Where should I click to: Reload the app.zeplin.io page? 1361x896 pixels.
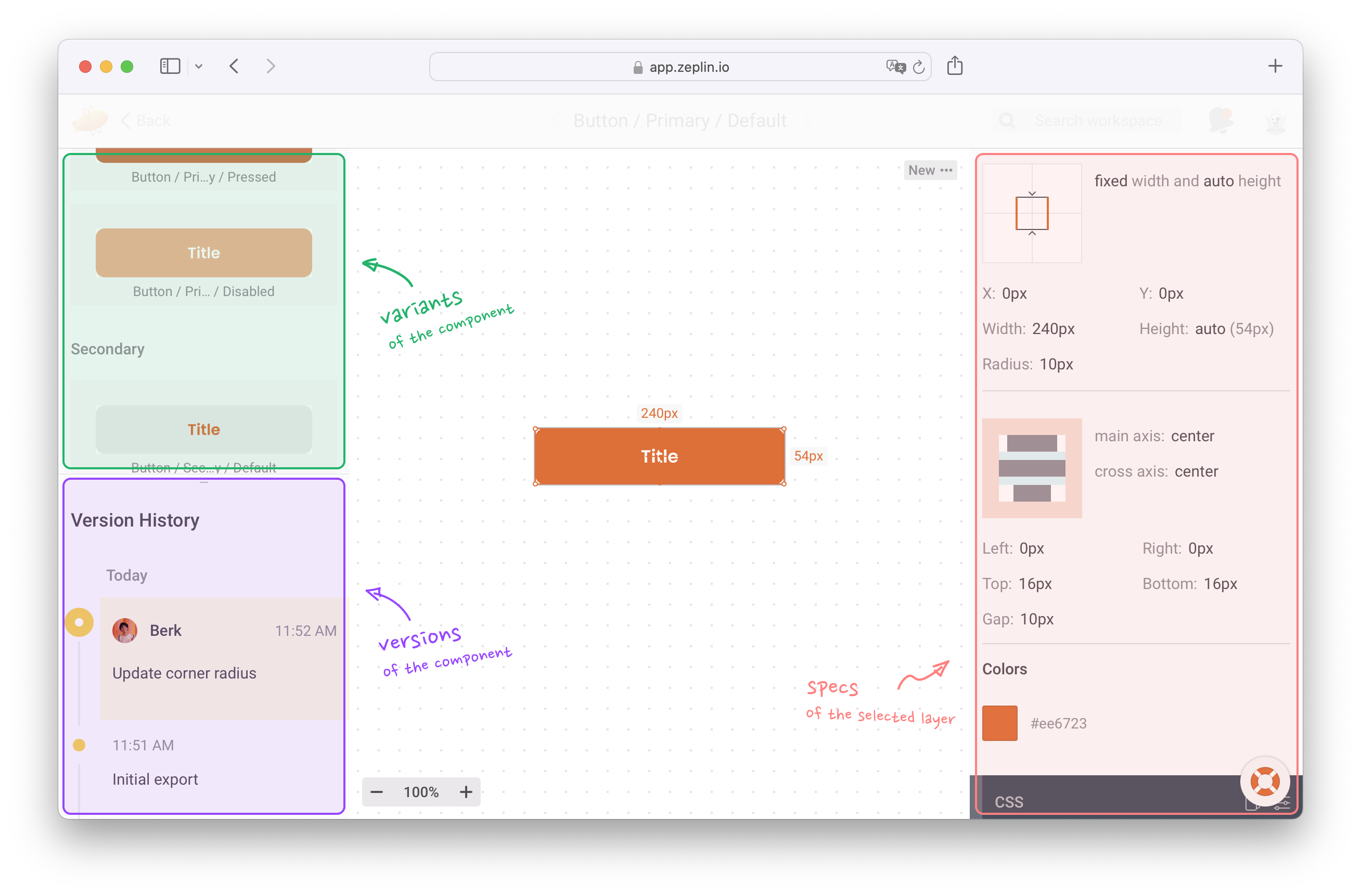(x=918, y=68)
